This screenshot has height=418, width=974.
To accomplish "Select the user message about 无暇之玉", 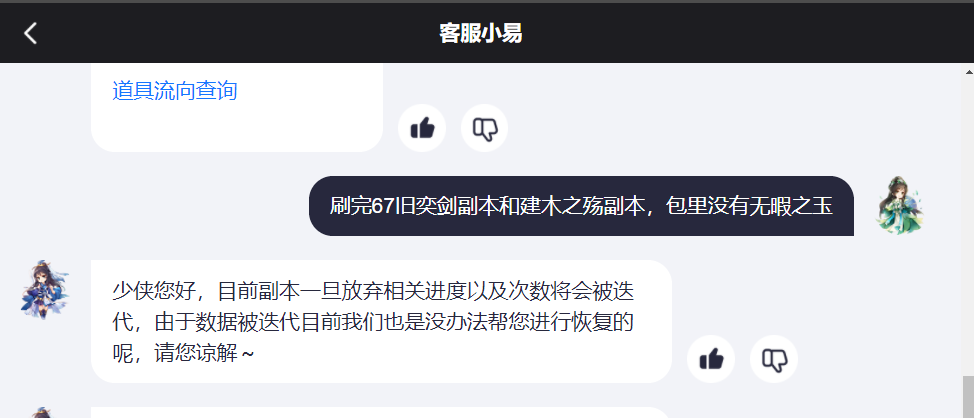I will click(581, 206).
